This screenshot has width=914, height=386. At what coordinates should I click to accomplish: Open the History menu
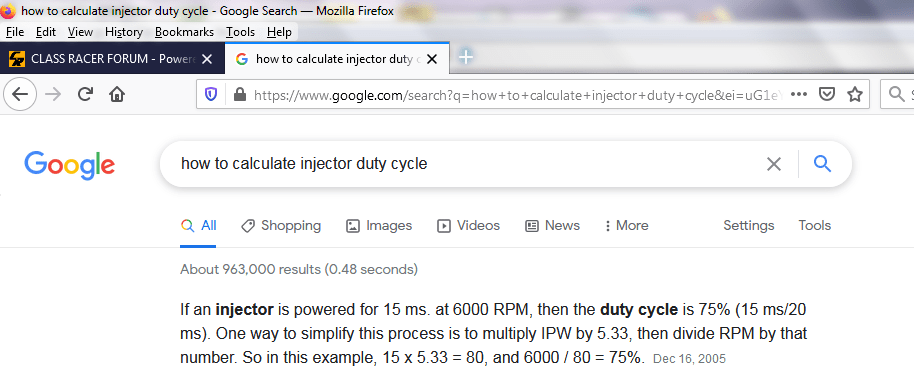click(124, 32)
